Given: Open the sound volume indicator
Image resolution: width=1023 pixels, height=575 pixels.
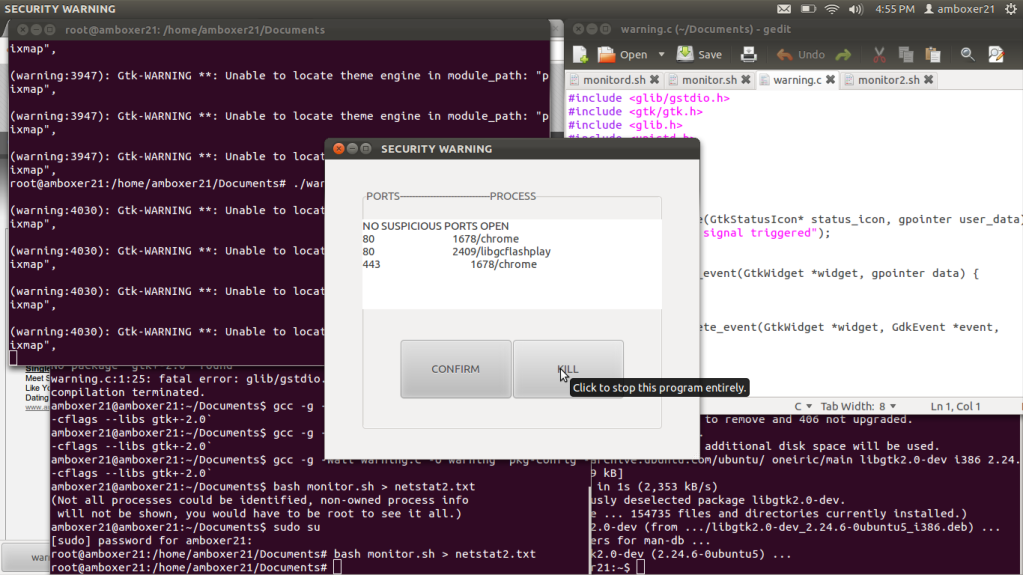Looking at the screenshot, I should [855, 9].
